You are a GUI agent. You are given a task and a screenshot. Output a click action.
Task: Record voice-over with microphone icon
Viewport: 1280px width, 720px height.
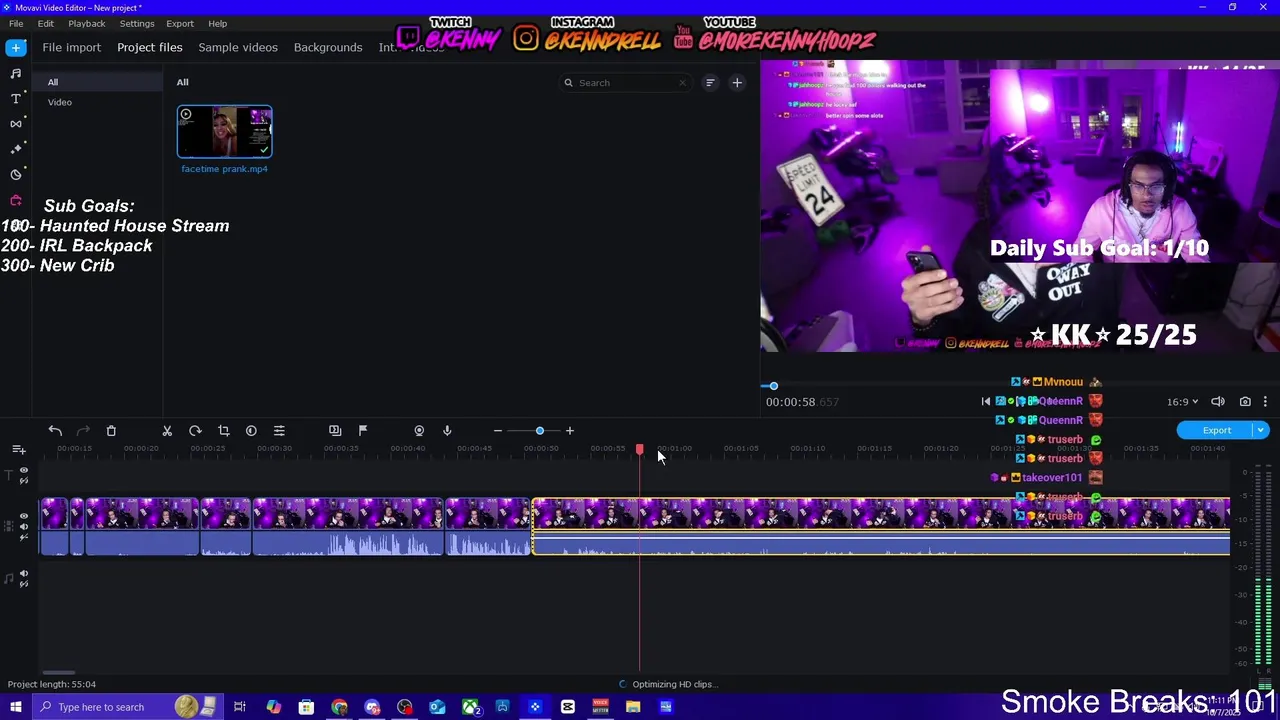(447, 431)
